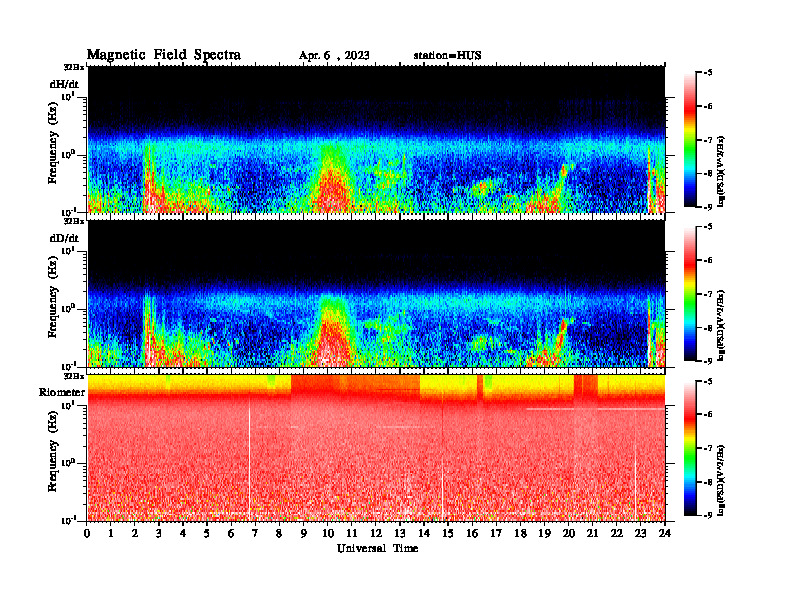Click the "10" hour tick label

click(x=328, y=533)
